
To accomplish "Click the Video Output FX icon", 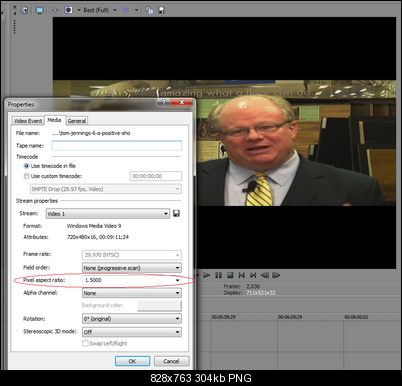I will tap(55, 10).
